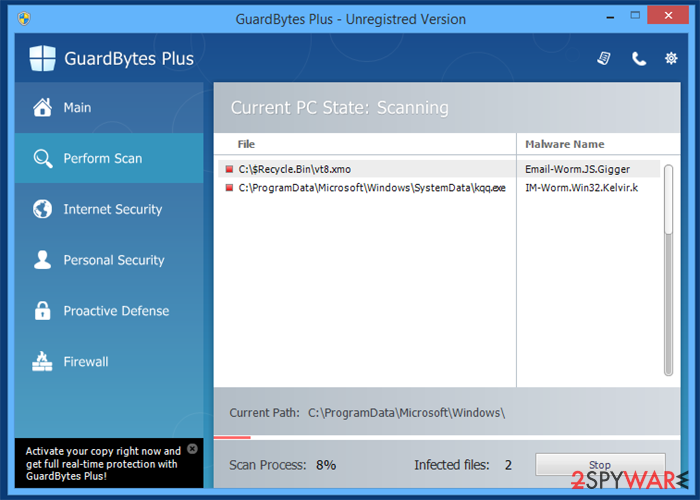Click the Infected files count 2
Screen dimensions: 700x500
tap(508, 465)
